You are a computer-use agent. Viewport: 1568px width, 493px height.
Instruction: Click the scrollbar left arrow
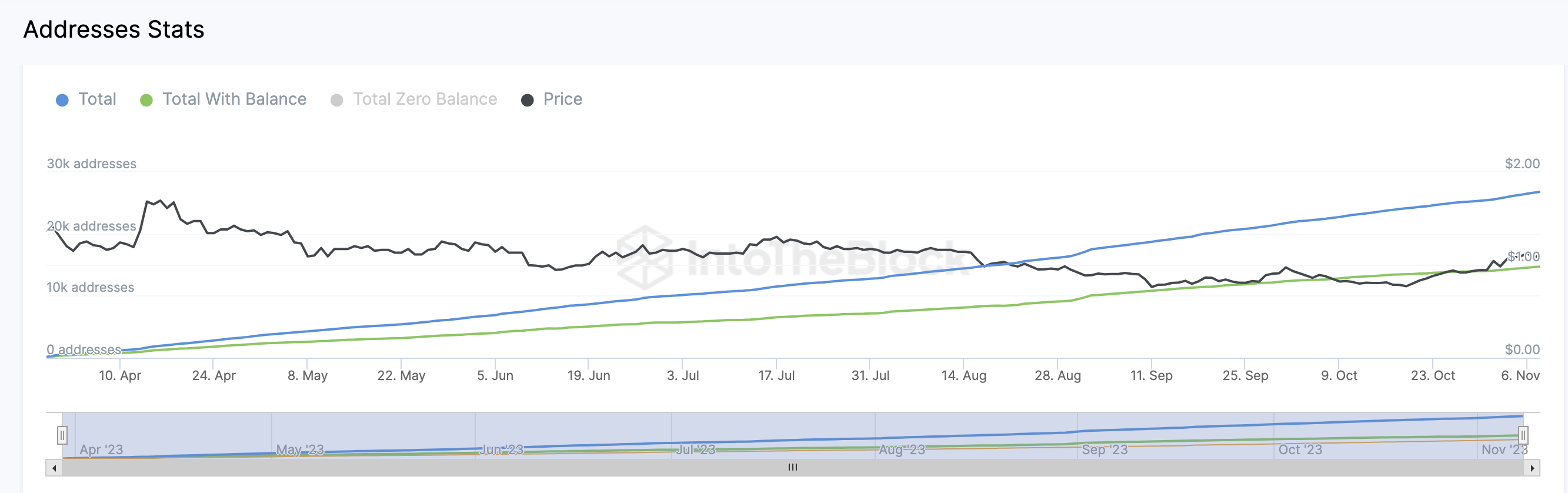[54, 468]
